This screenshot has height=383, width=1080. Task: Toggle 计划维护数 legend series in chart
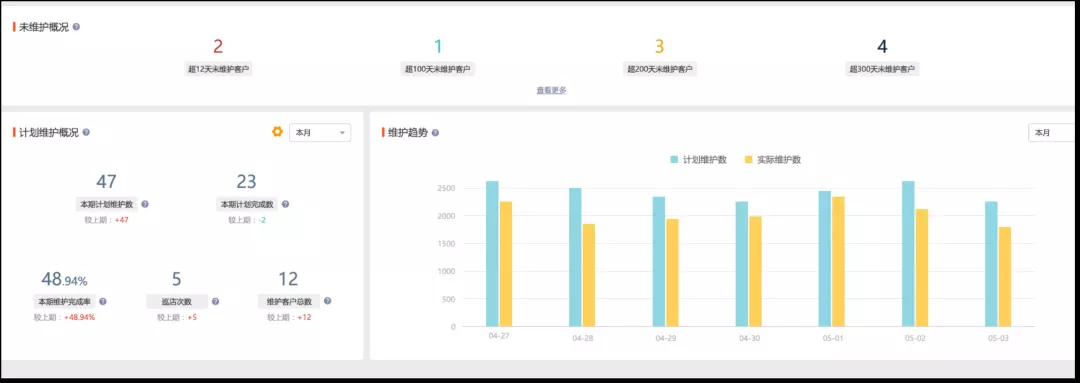coord(698,160)
